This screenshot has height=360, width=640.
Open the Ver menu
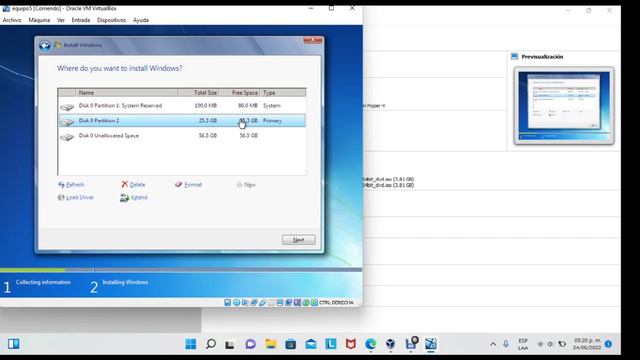click(61, 20)
